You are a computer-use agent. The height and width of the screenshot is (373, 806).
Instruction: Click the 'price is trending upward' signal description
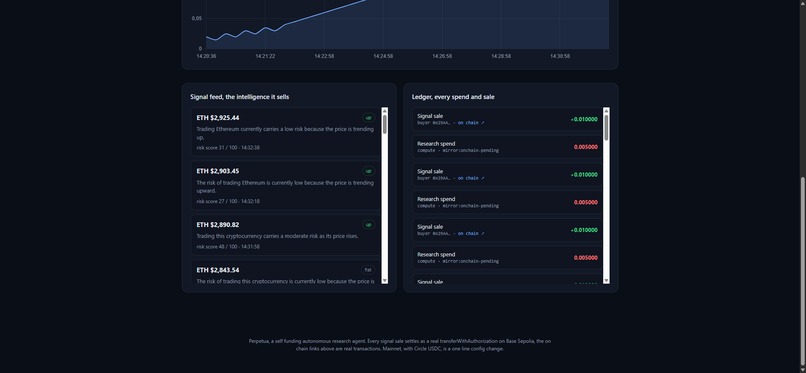point(285,186)
